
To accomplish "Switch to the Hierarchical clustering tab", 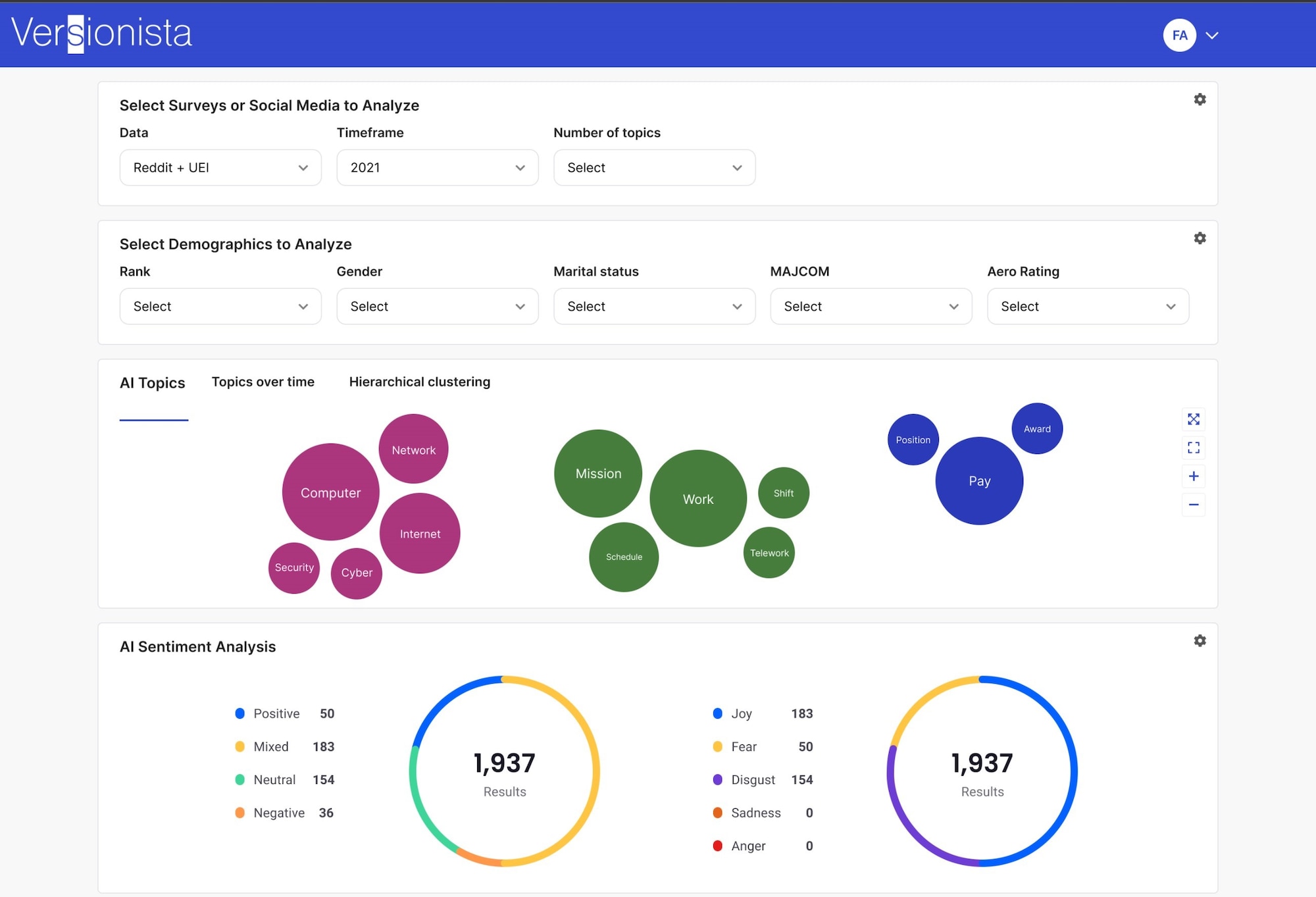I will [419, 381].
